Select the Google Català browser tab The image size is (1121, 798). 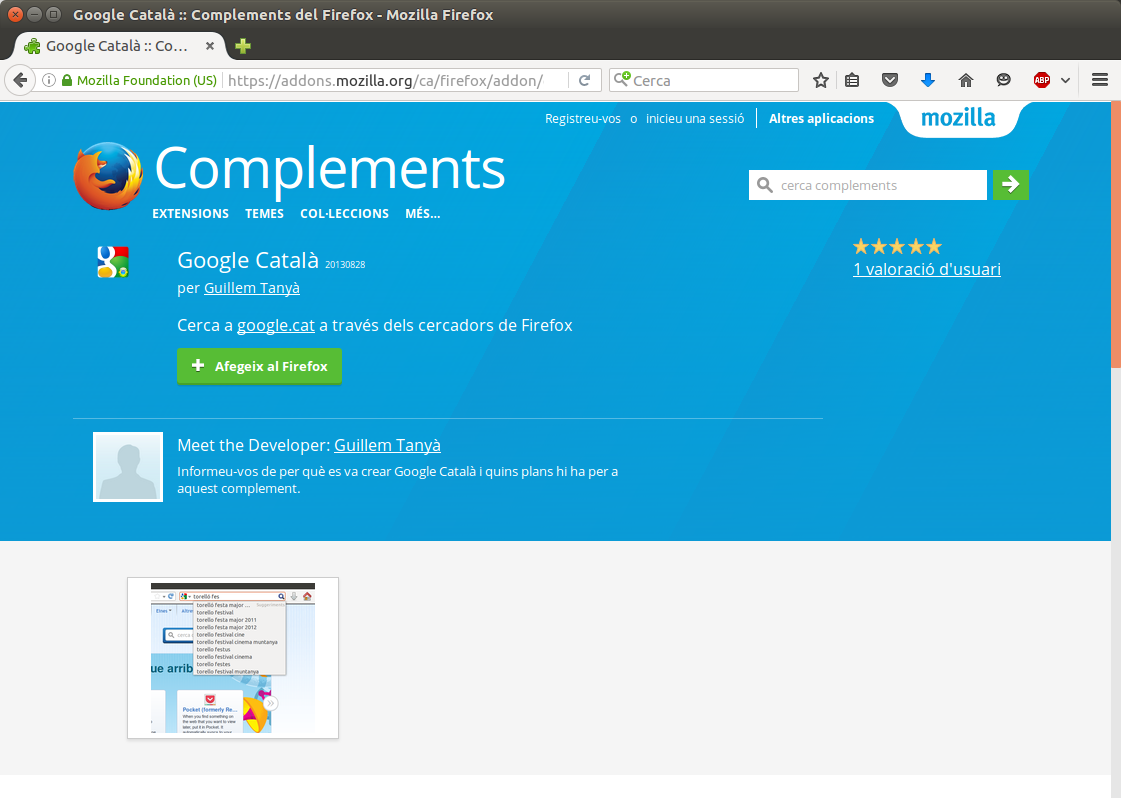pyautogui.click(x=115, y=45)
